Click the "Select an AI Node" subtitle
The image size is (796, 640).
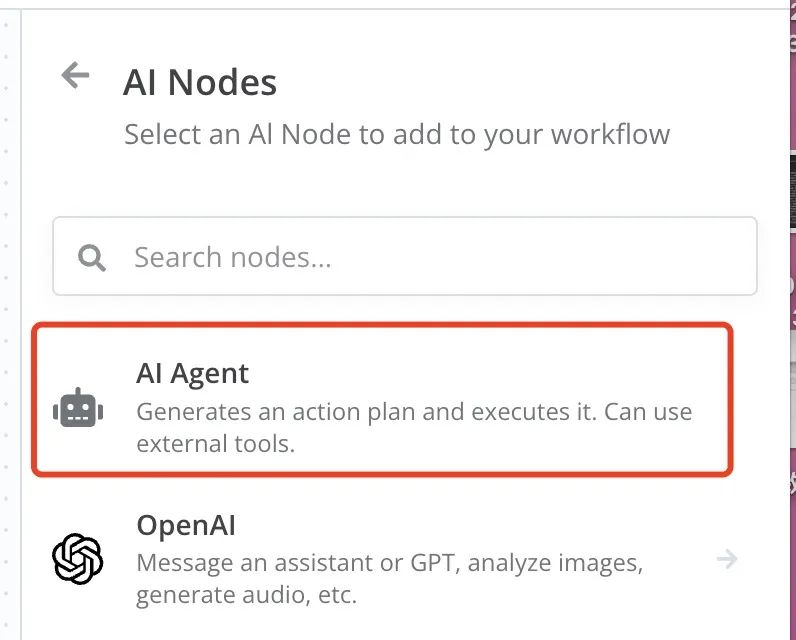click(397, 134)
